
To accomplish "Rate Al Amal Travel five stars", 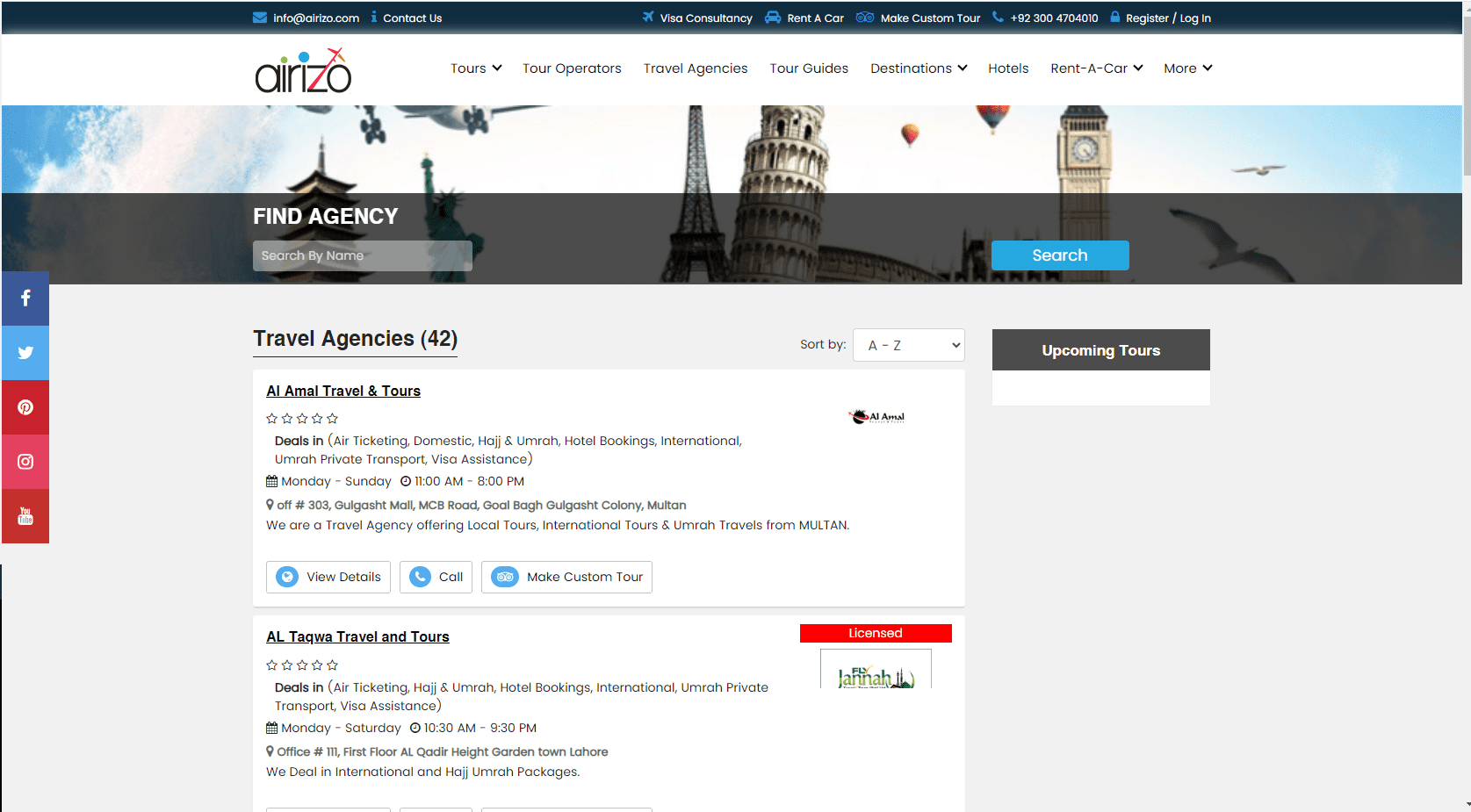I will click(333, 419).
